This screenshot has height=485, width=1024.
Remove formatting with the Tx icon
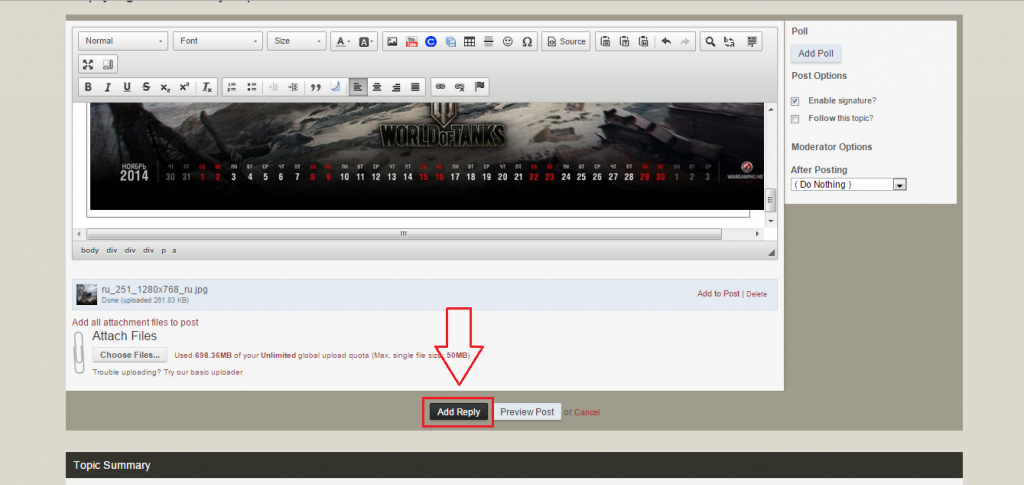click(x=206, y=87)
